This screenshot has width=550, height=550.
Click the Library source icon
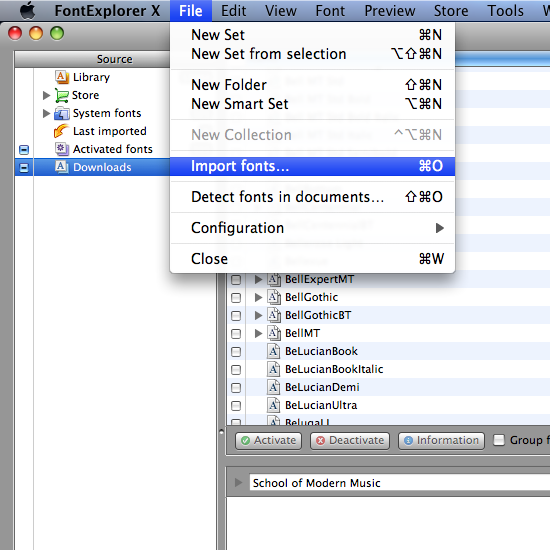[x=61, y=77]
